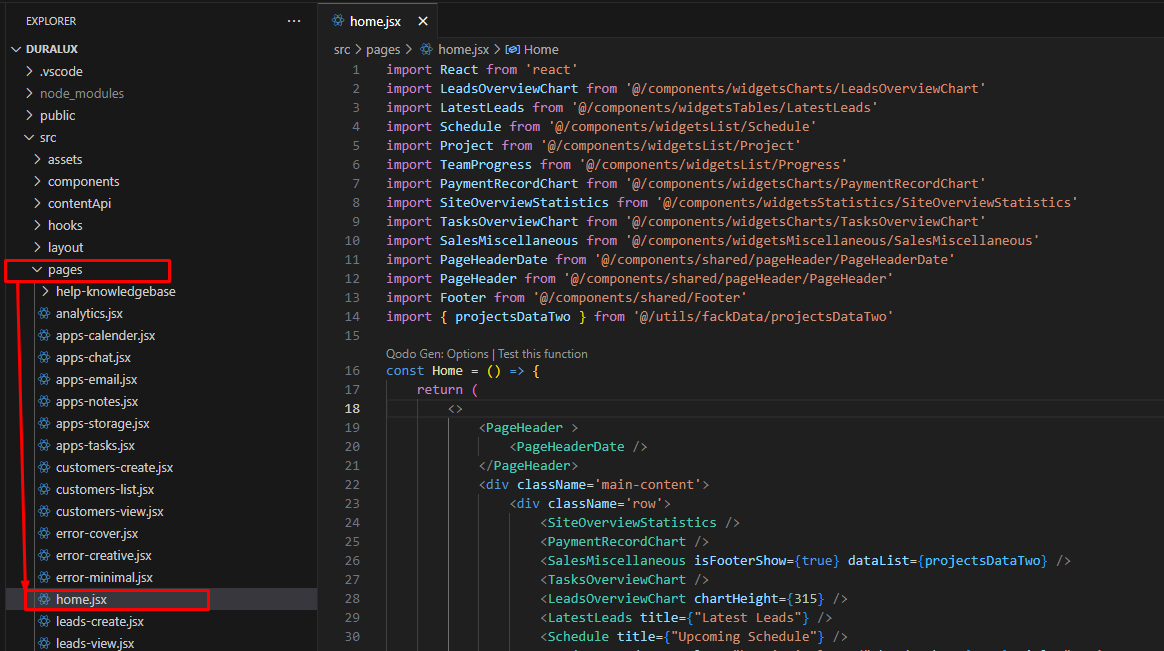The width and height of the screenshot is (1164, 651).
Task: Open the Explorer more actions ellipsis menu
Action: 294,21
